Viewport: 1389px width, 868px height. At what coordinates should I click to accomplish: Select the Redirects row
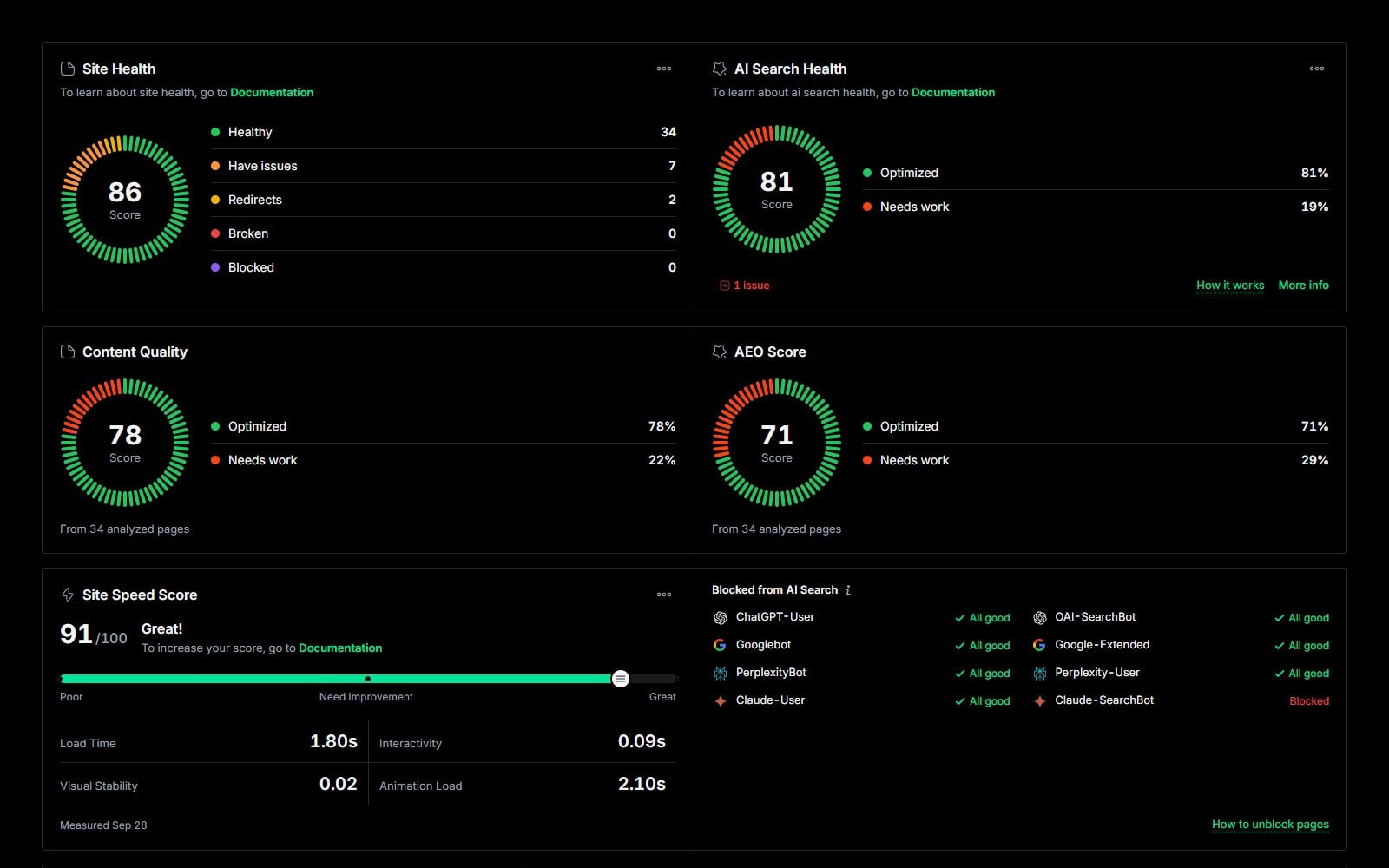(x=444, y=200)
